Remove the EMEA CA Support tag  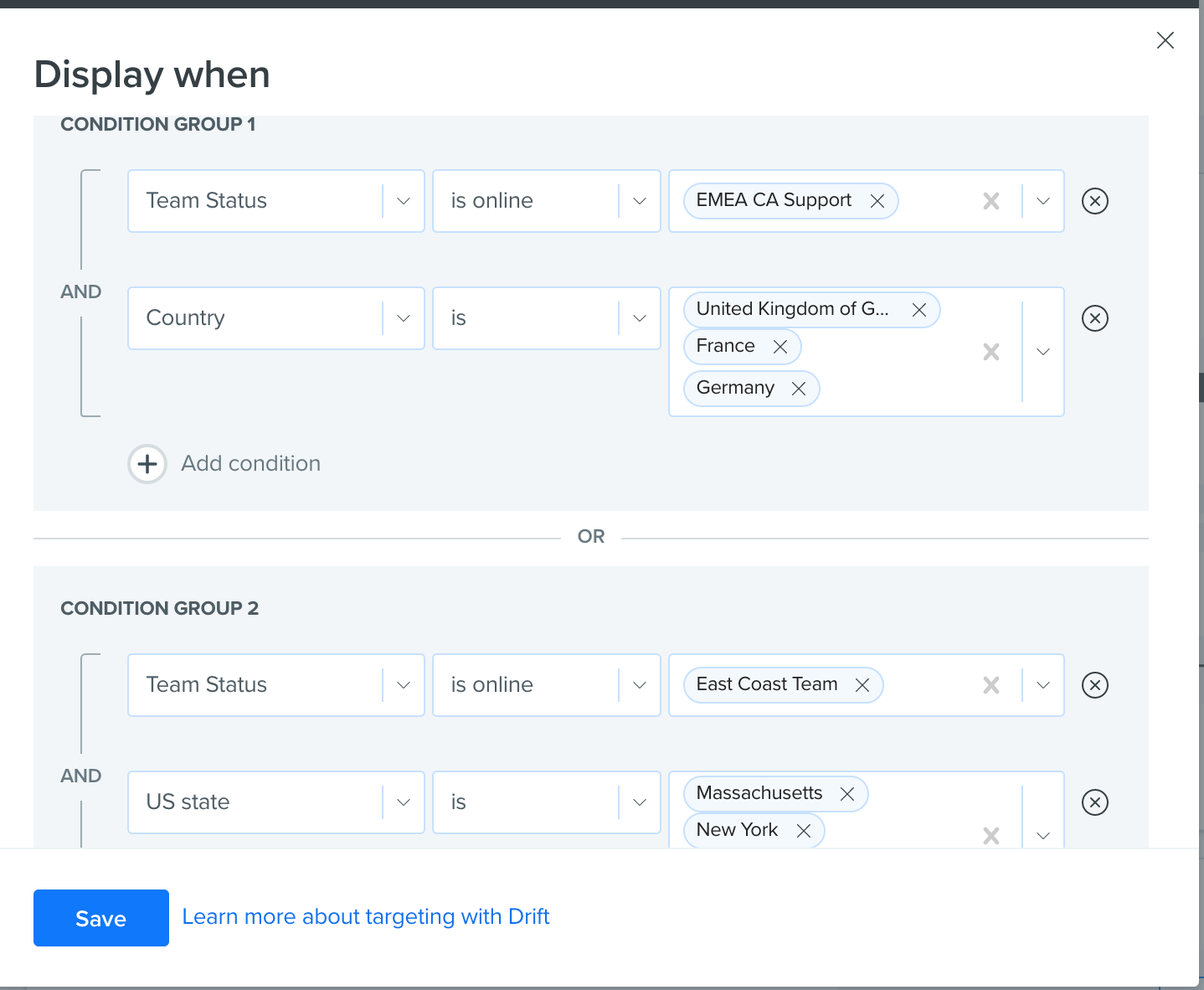[x=877, y=201]
